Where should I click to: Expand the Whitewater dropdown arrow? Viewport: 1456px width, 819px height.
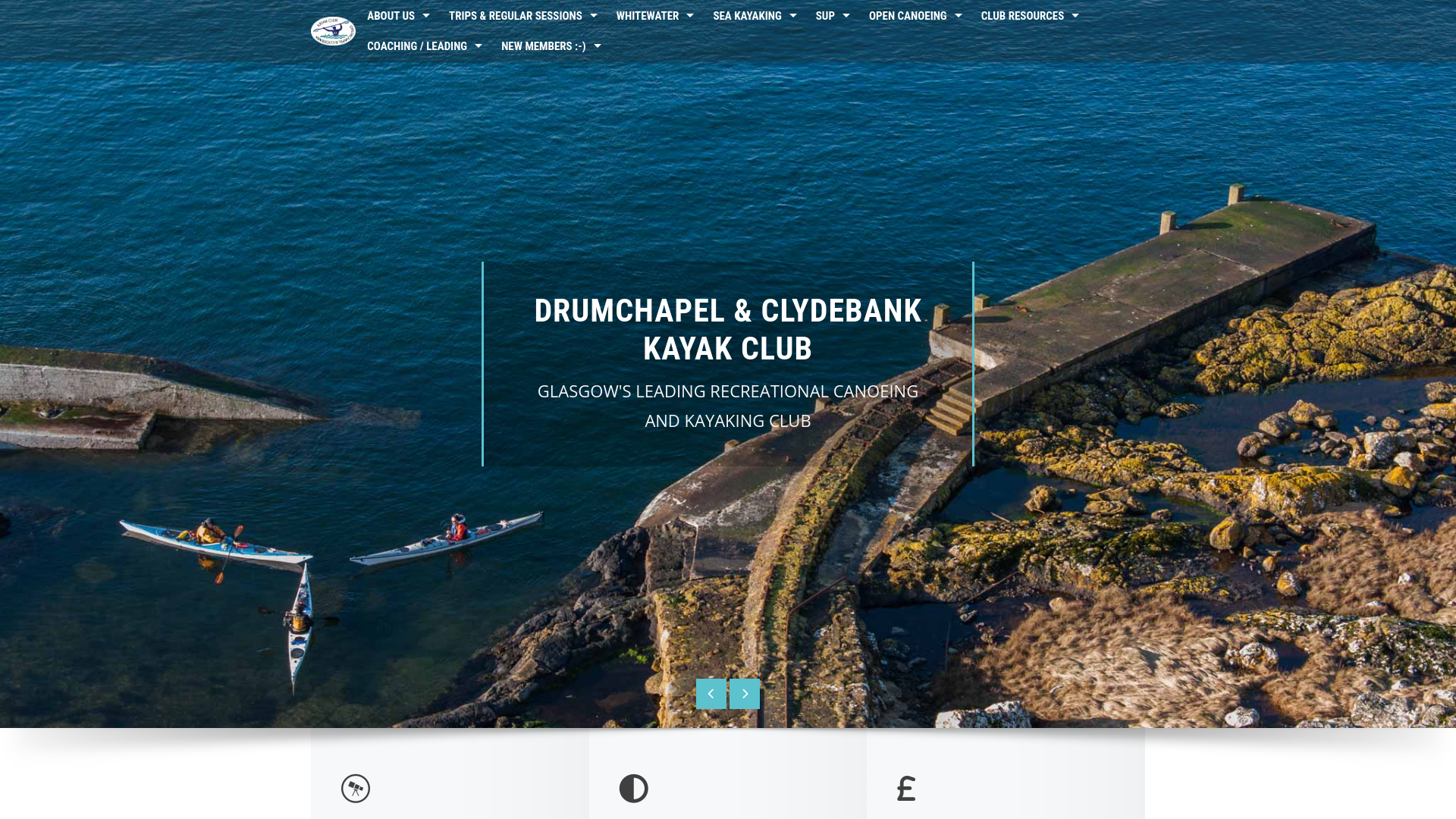[x=690, y=16]
